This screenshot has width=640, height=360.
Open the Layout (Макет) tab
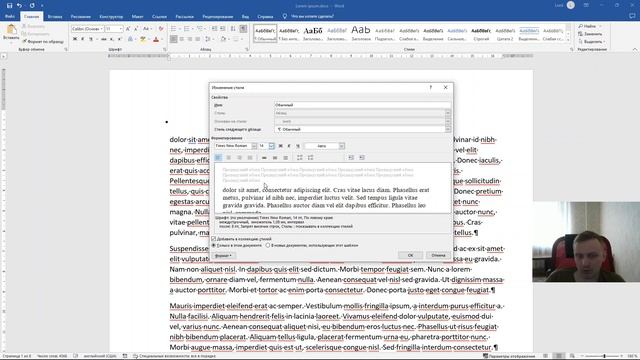(x=138, y=17)
